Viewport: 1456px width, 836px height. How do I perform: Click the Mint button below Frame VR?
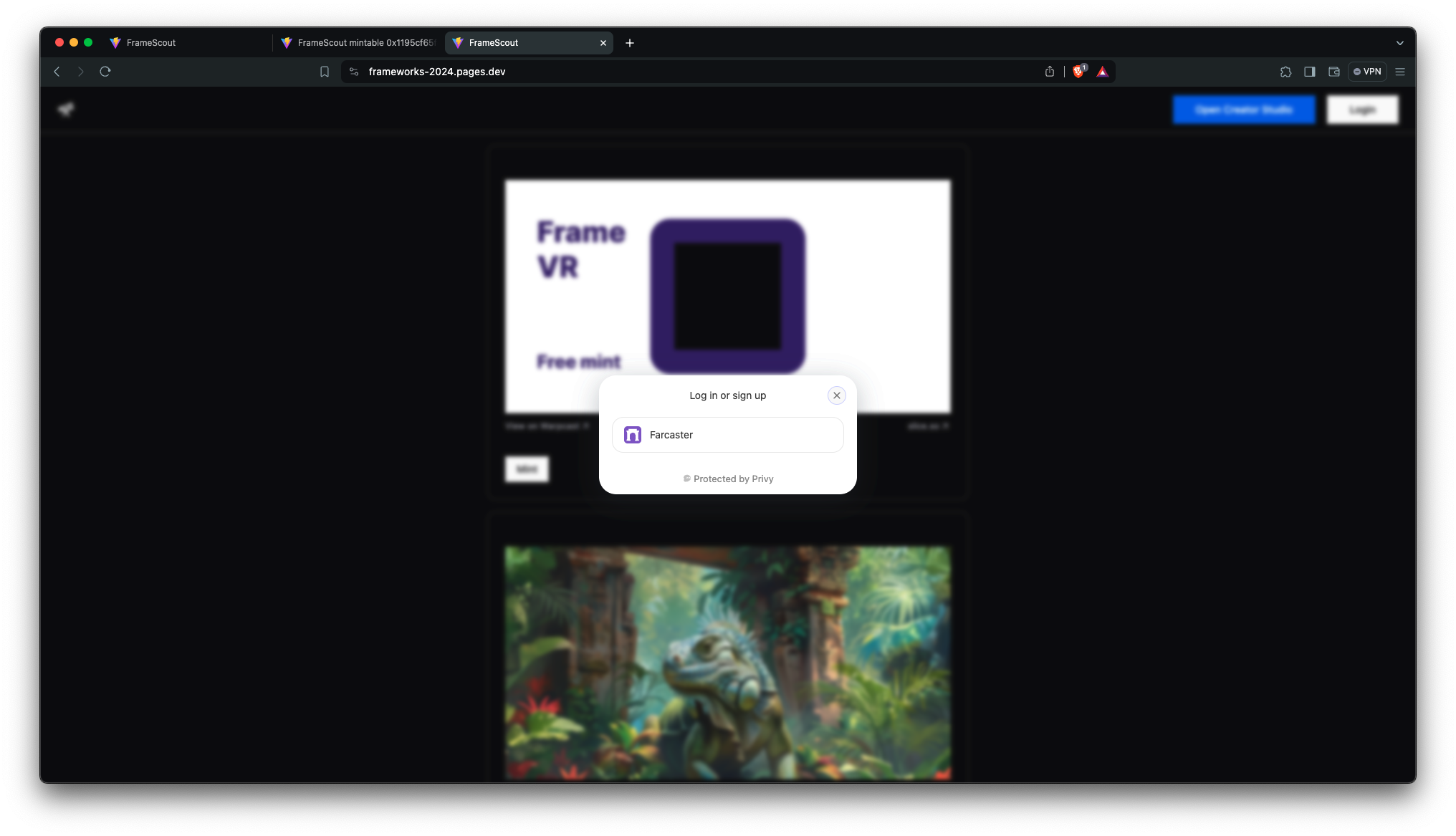tap(527, 469)
